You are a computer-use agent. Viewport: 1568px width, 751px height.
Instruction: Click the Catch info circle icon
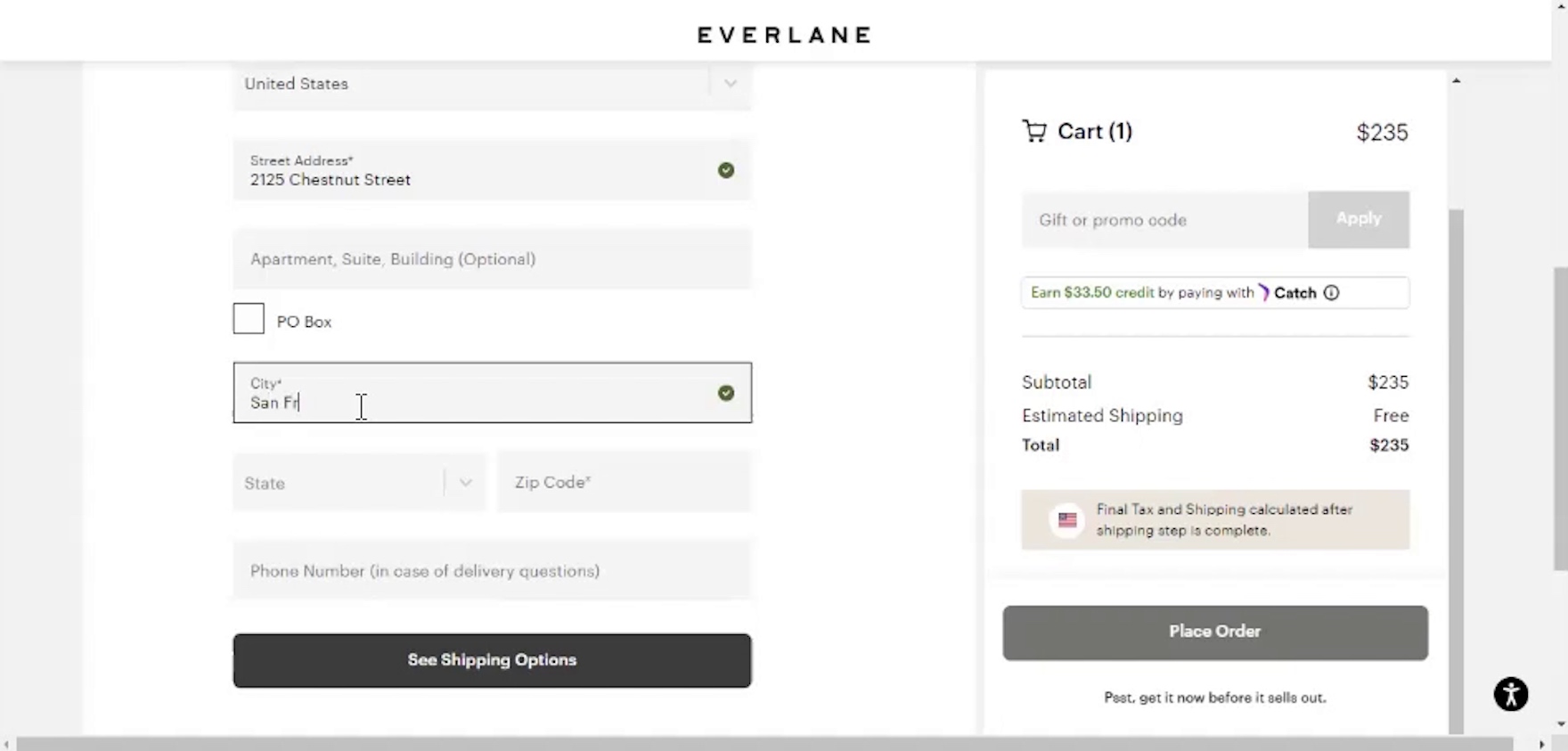pyautogui.click(x=1331, y=293)
